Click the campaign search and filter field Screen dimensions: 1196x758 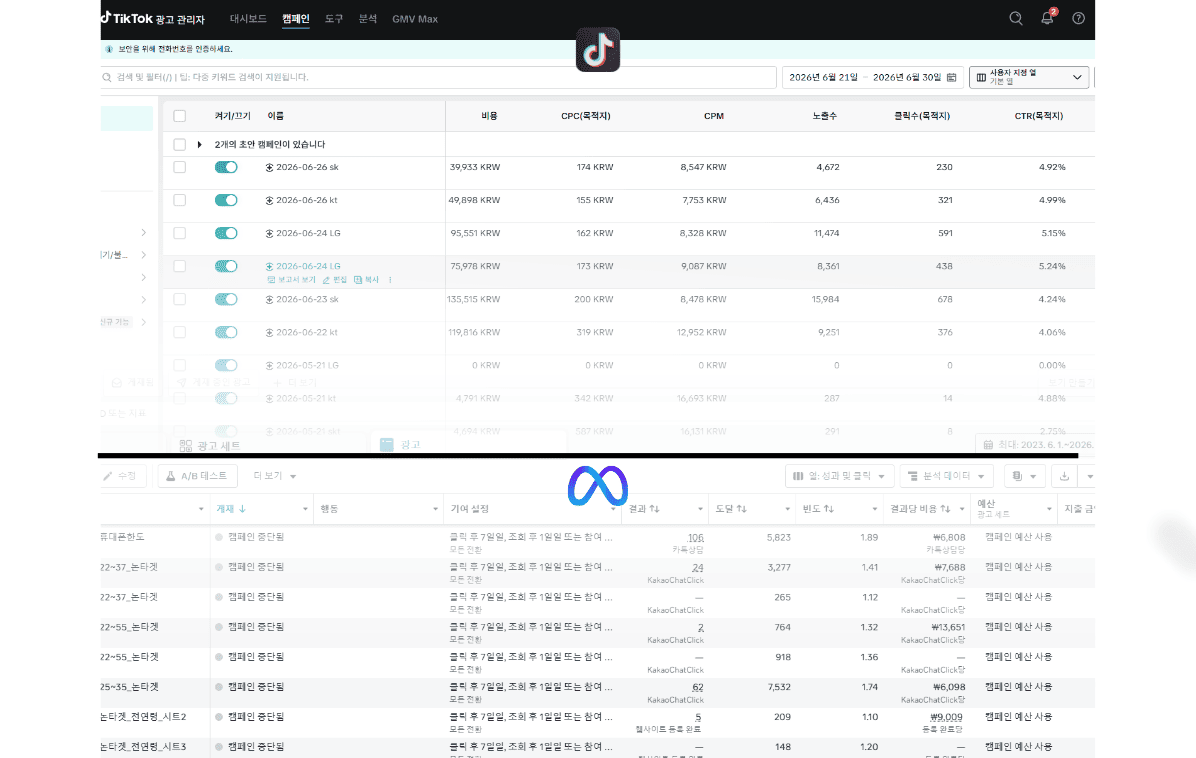point(439,77)
